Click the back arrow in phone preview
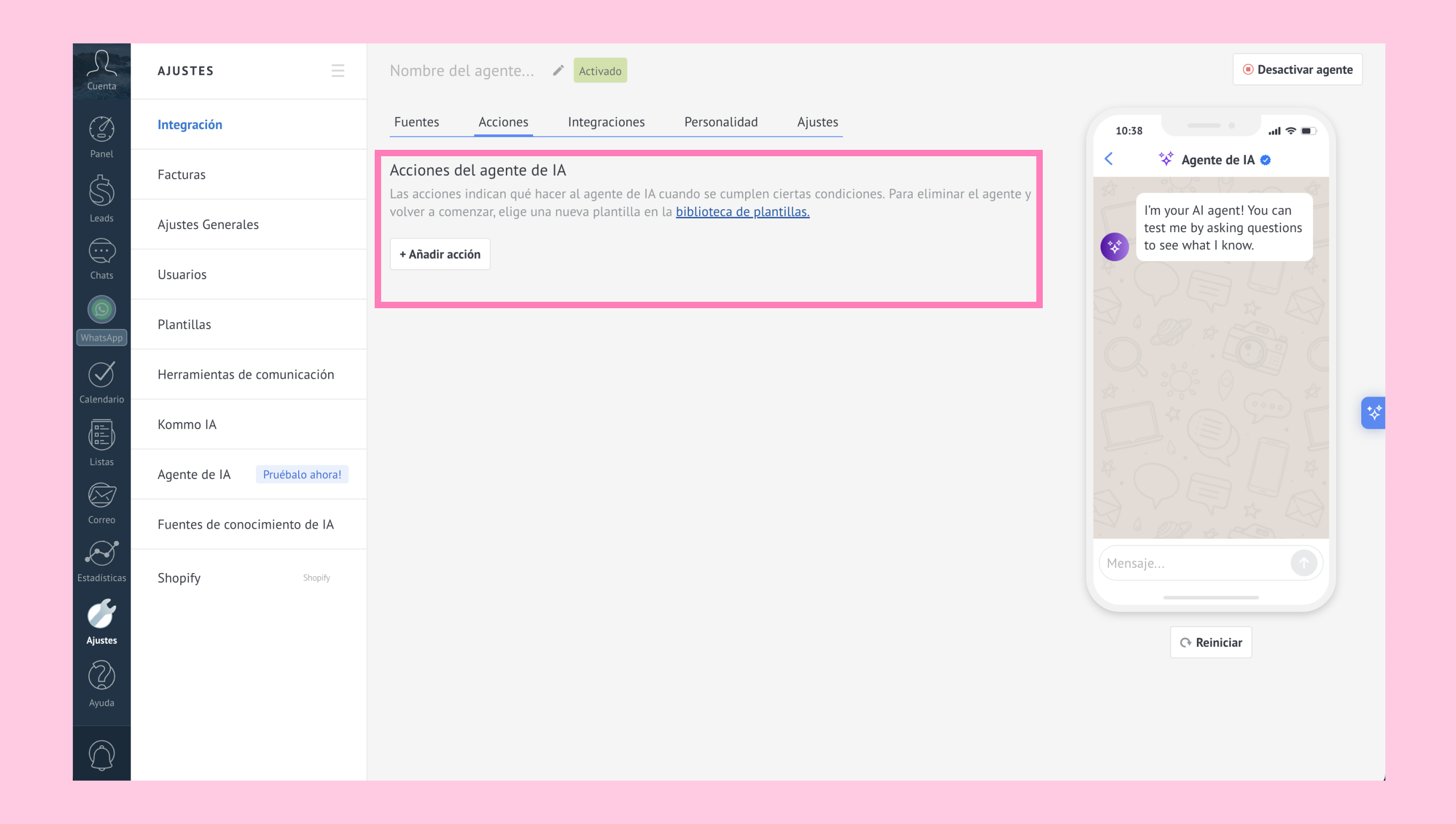This screenshot has height=824, width=1456. coord(1109,159)
